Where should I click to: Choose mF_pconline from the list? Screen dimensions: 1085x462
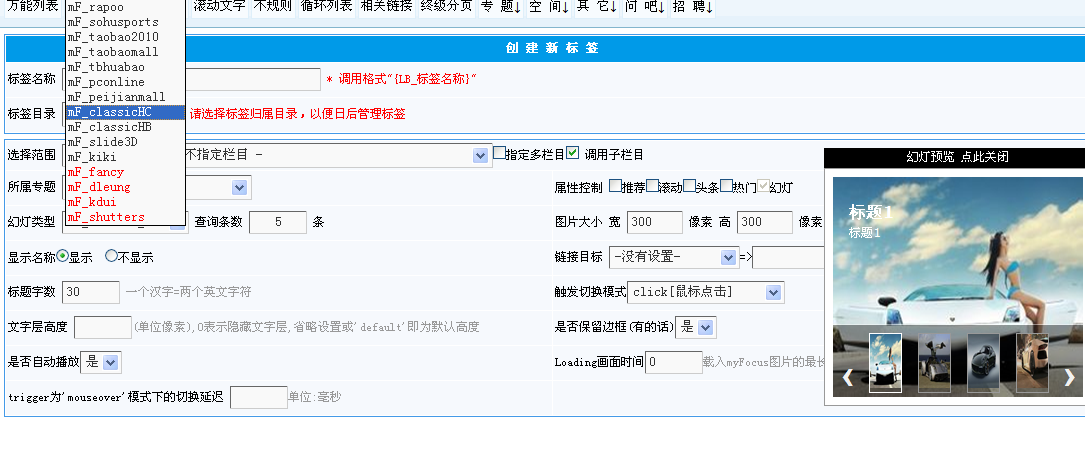click(x=125, y=82)
